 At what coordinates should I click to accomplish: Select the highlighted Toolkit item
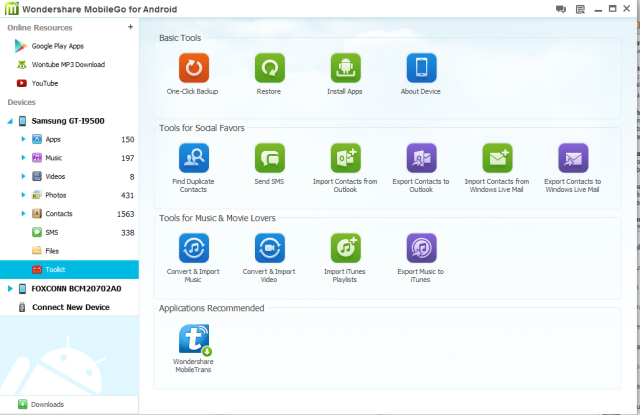pyautogui.click(x=69, y=270)
